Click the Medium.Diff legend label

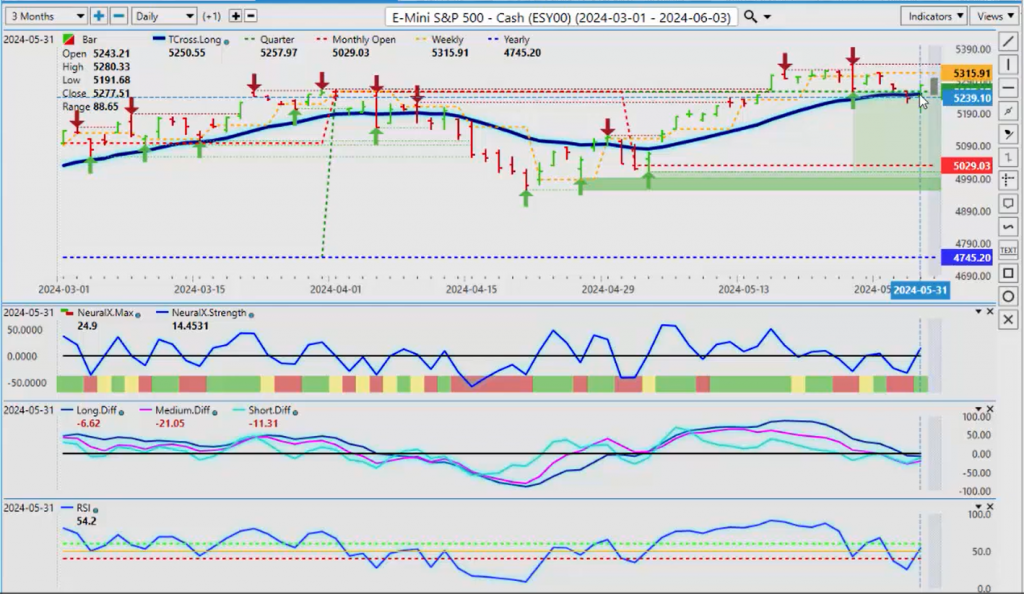pyautogui.click(x=182, y=410)
